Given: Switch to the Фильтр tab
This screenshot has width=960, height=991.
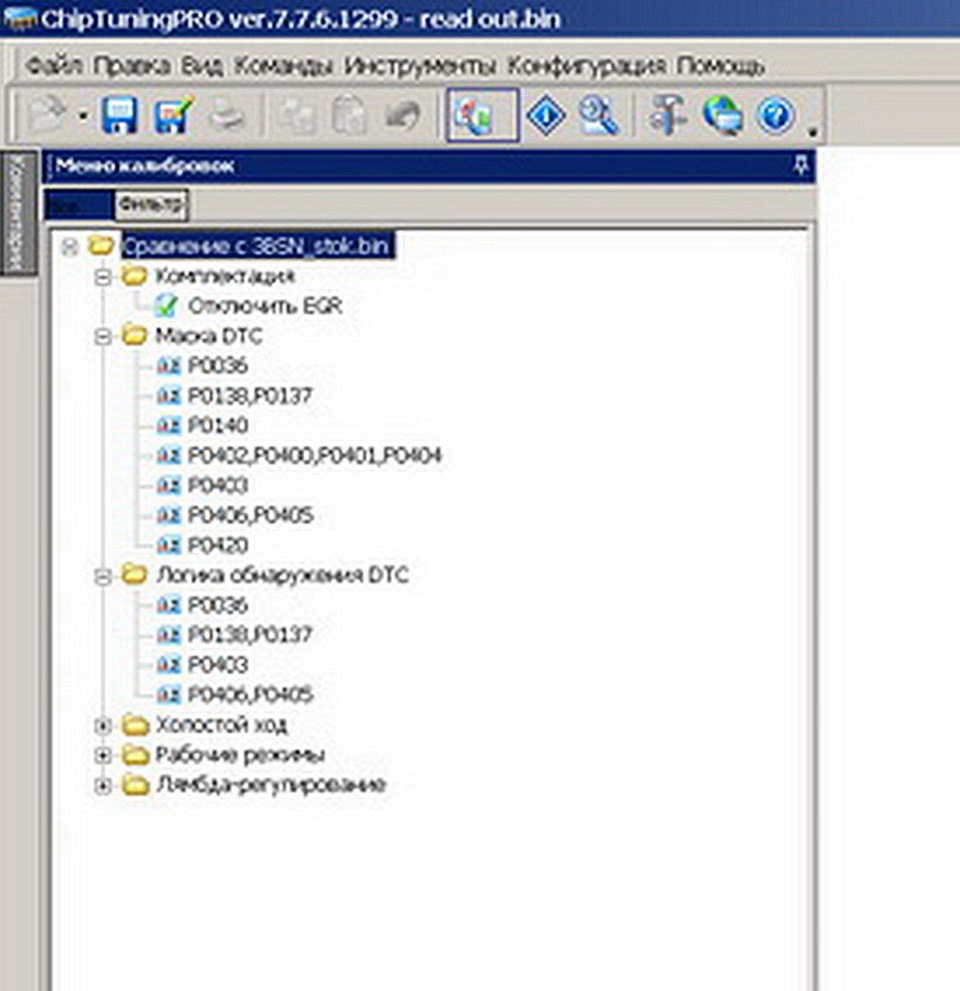Looking at the screenshot, I should 150,204.
